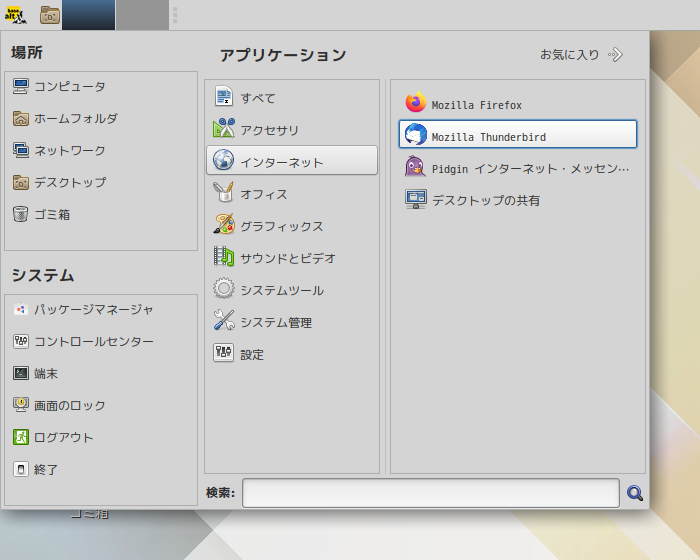Click the パッケージマネージャ icon
The width and height of the screenshot is (700, 560).
[x=21, y=309]
